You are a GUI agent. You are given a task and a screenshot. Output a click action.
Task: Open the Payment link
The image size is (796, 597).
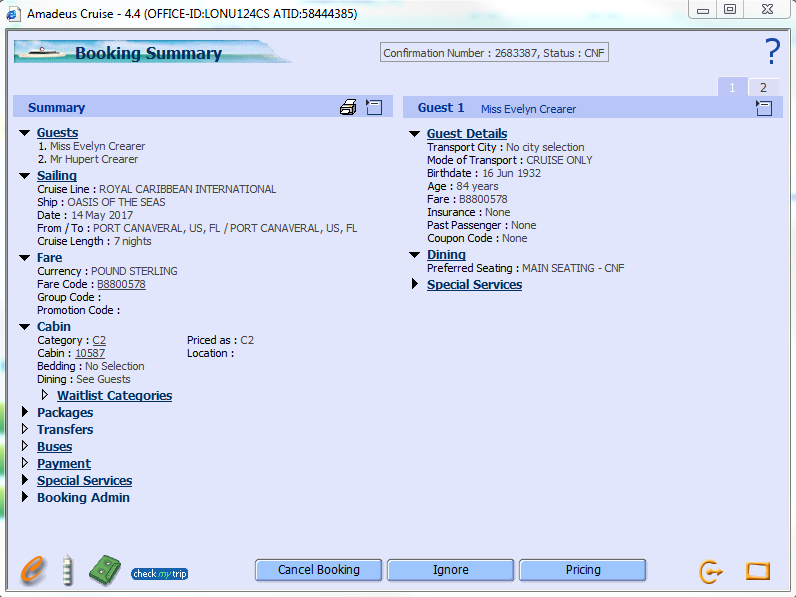pyautogui.click(x=64, y=463)
